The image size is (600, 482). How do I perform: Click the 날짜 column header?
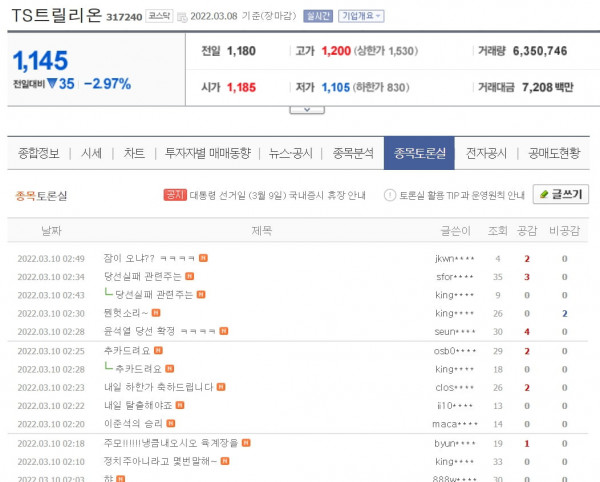coord(51,231)
